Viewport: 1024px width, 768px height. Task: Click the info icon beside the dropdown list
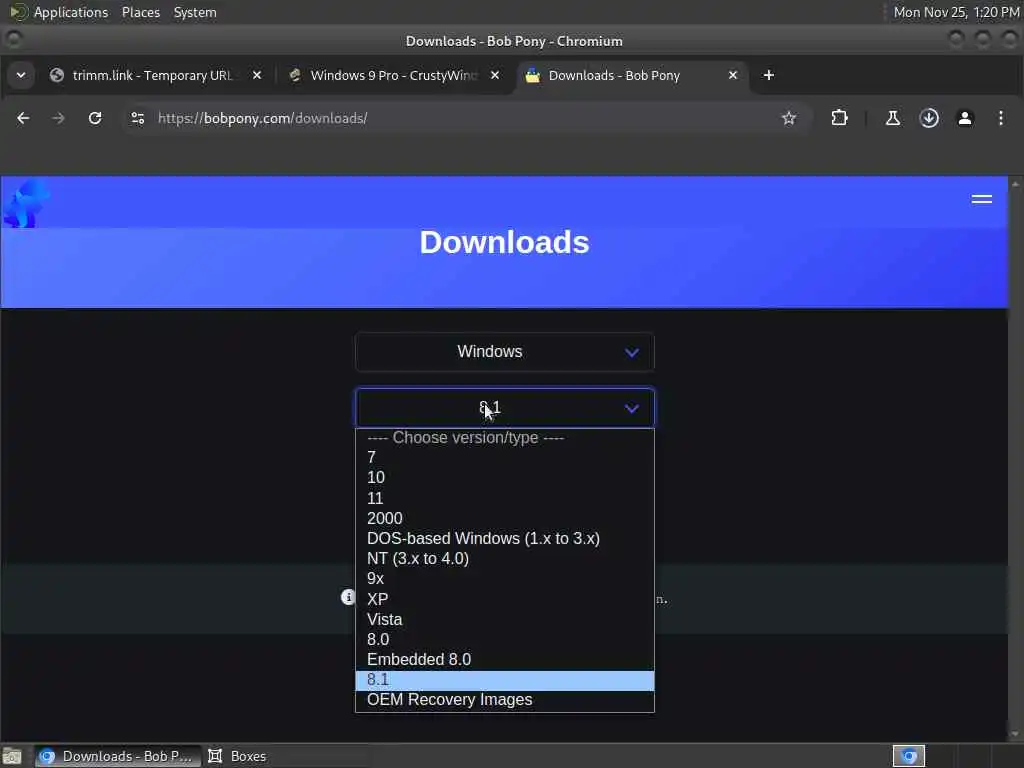(348, 596)
